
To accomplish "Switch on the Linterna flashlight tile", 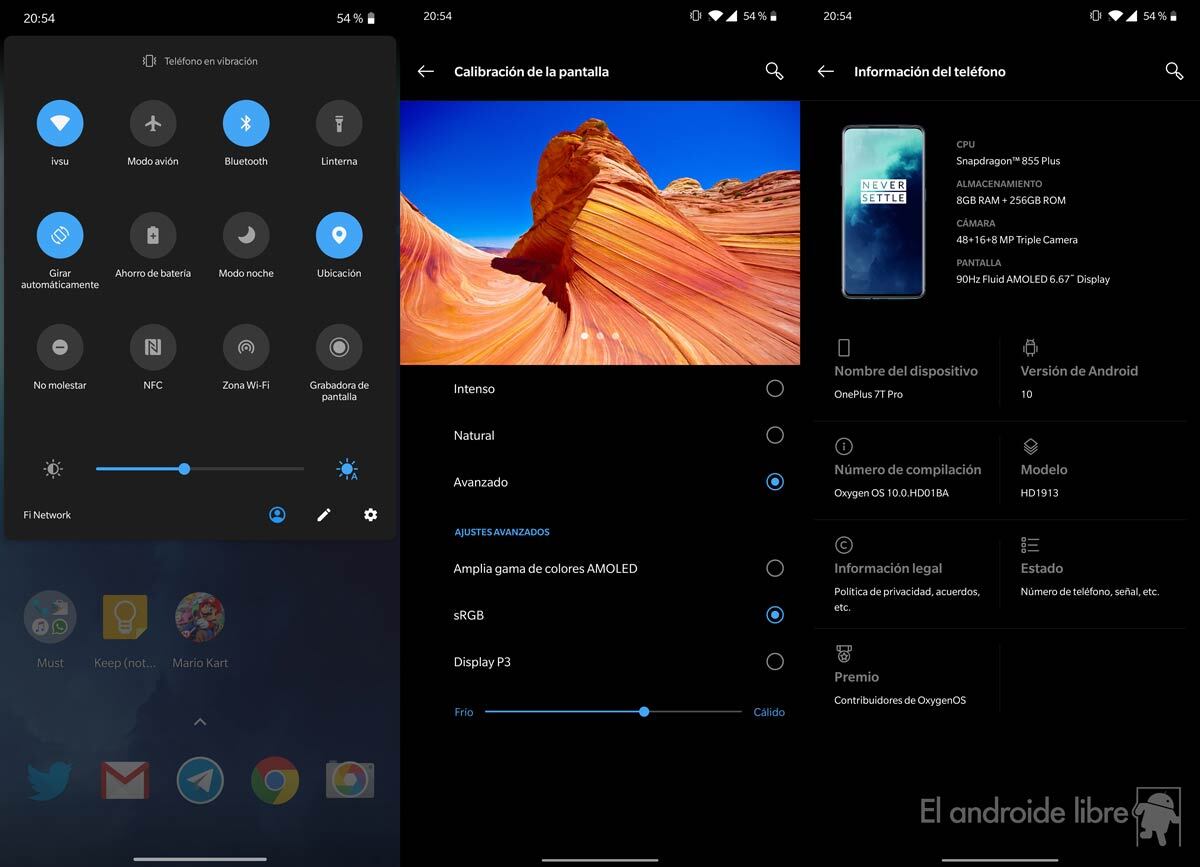I will coord(339,123).
